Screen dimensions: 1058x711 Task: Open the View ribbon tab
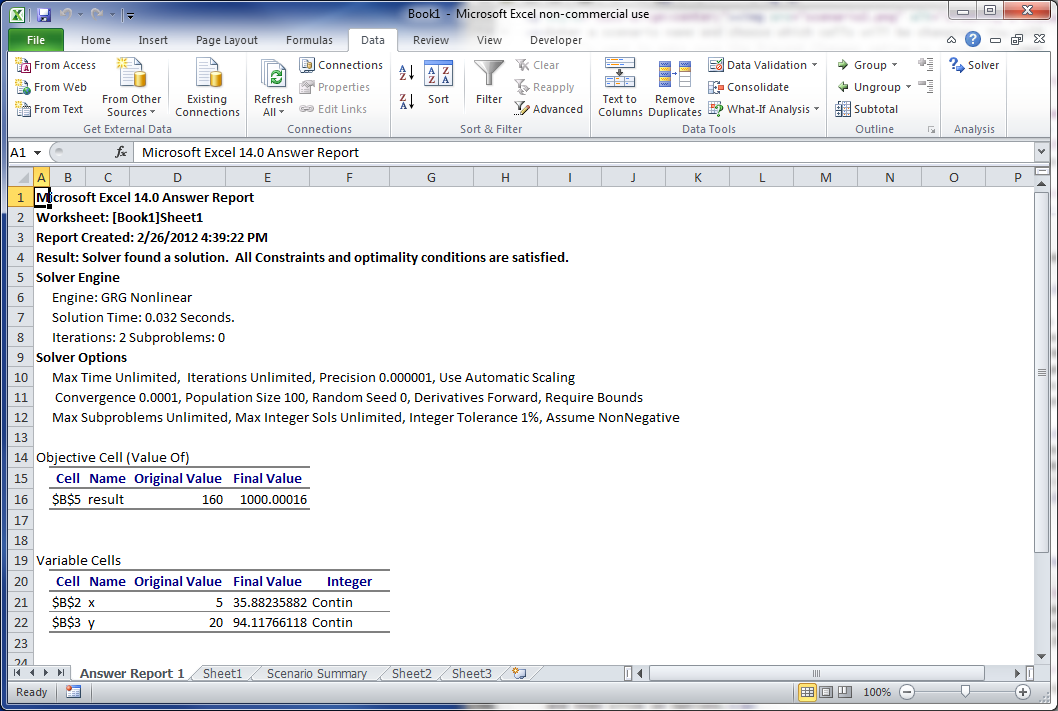[489, 40]
